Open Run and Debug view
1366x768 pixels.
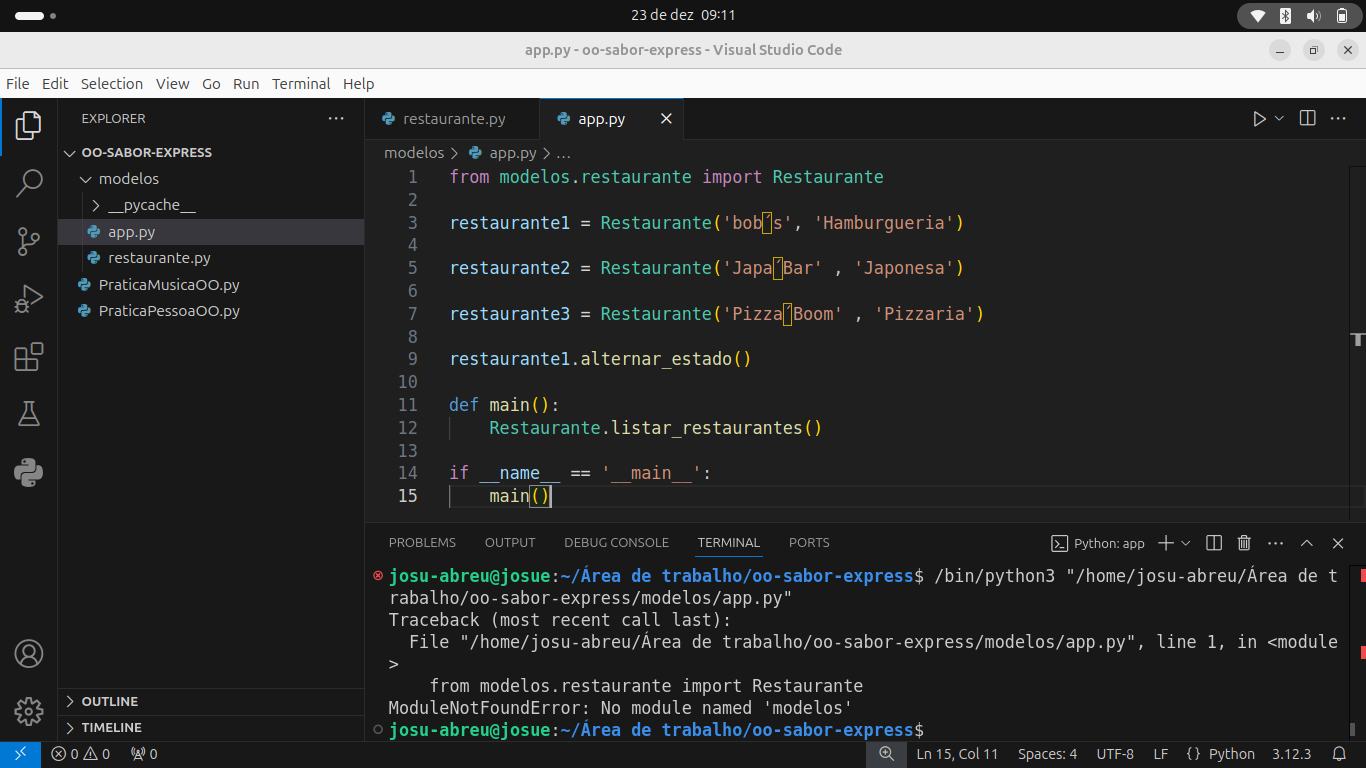29,299
